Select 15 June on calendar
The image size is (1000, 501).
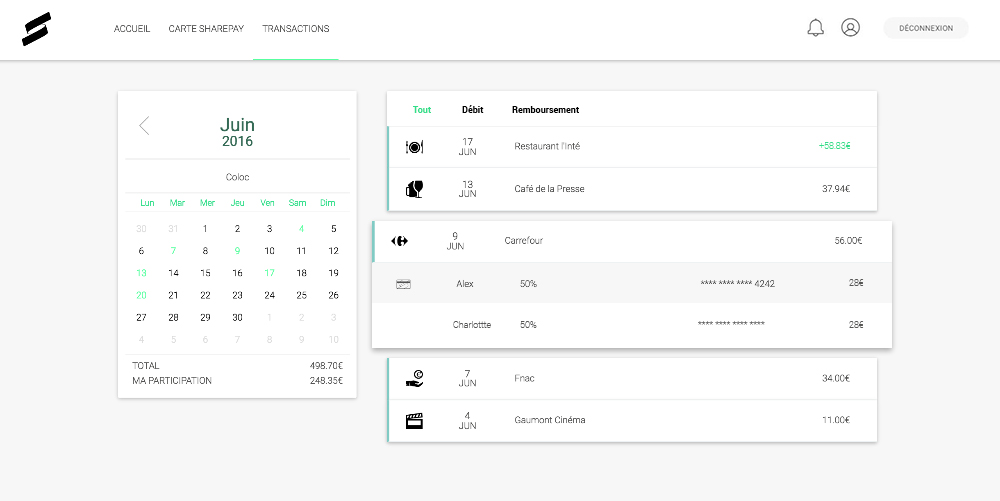pyautogui.click(x=205, y=273)
